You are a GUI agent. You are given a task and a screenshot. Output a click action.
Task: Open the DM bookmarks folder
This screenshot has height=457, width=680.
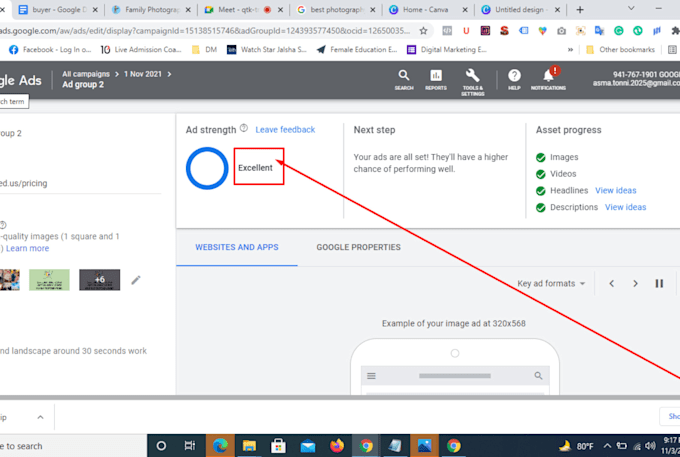click(205, 50)
